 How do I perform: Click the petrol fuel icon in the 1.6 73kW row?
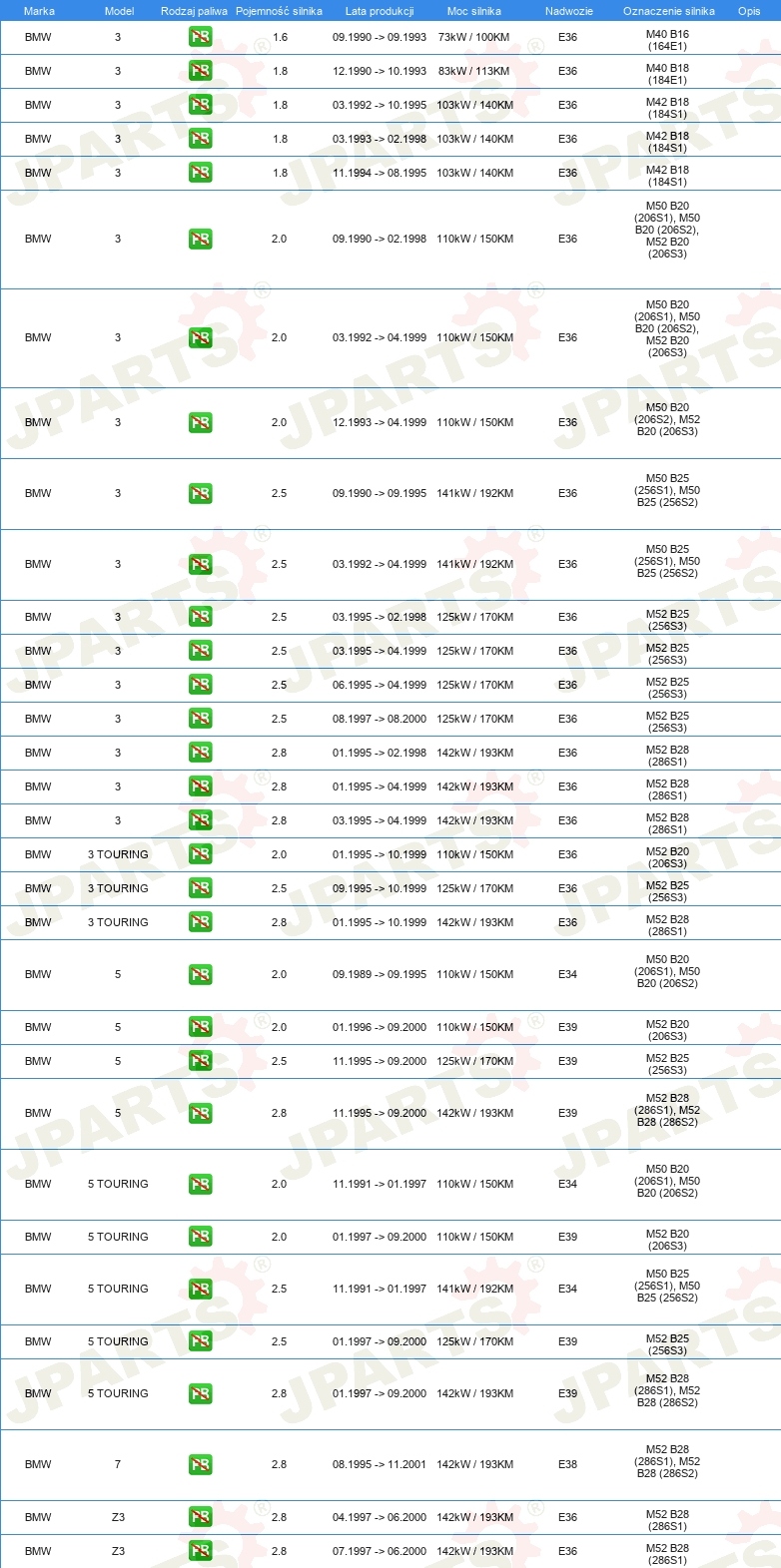(201, 37)
